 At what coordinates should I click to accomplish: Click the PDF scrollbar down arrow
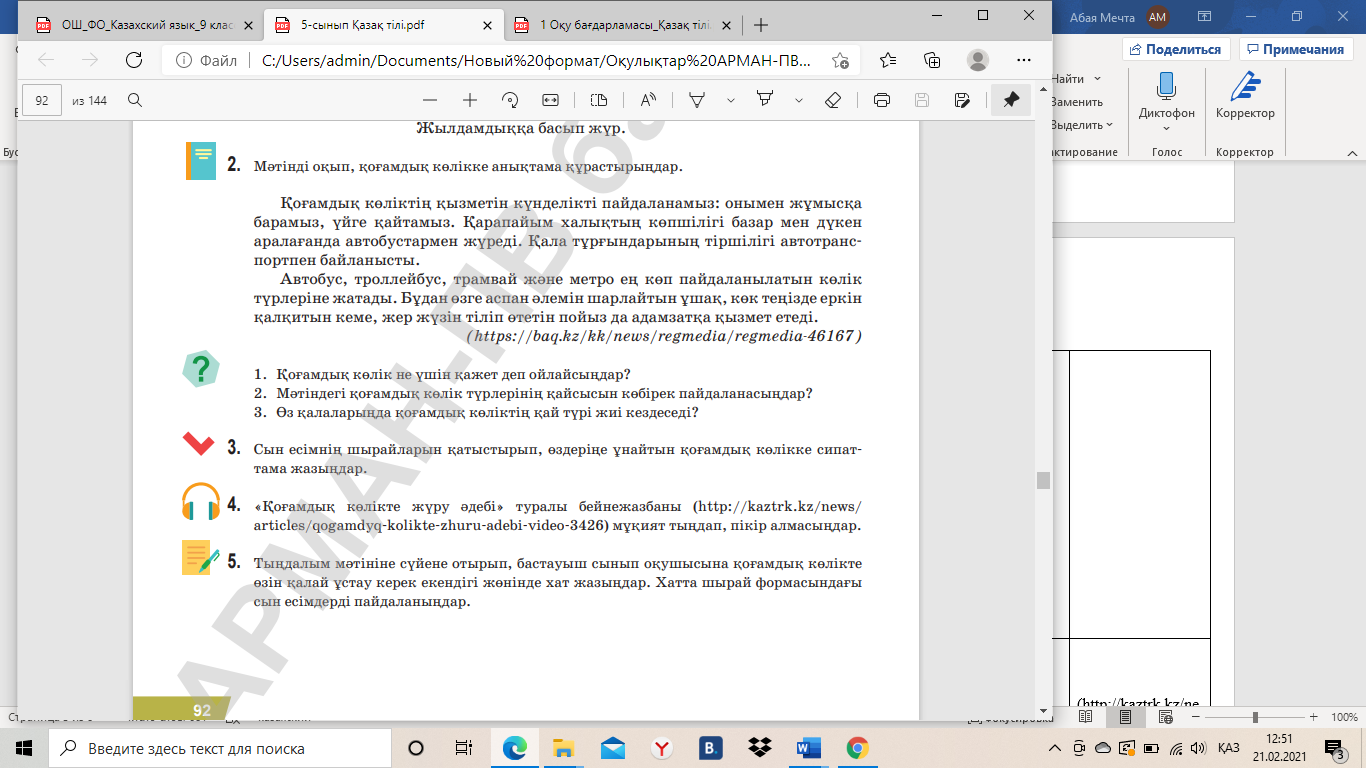(x=1043, y=710)
